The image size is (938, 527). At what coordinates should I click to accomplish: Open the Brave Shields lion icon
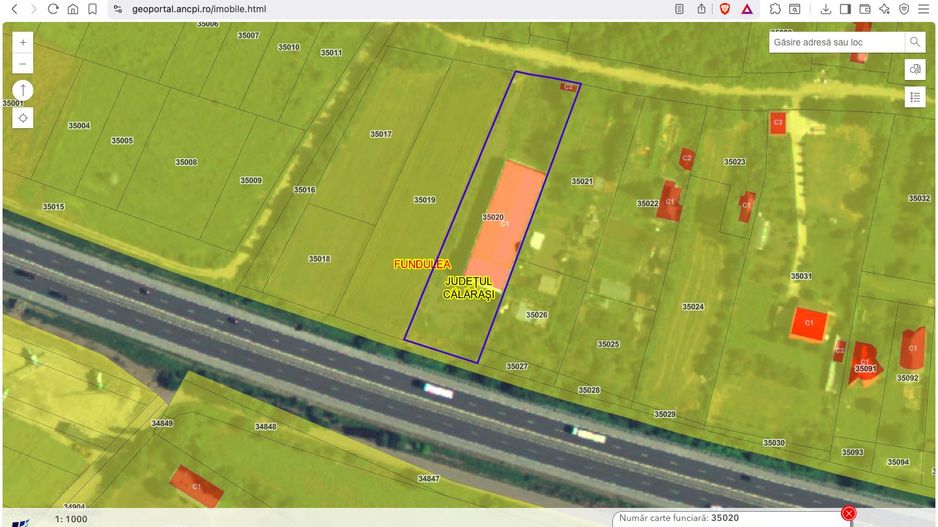click(724, 9)
